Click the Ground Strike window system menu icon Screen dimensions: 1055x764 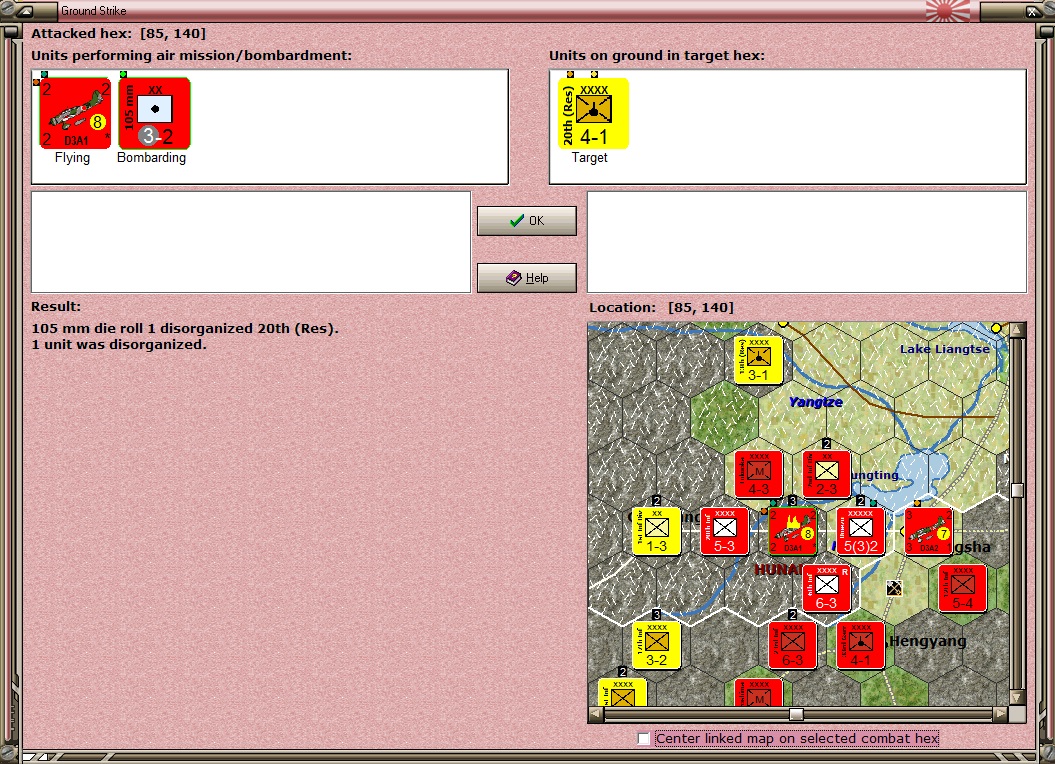point(24,11)
